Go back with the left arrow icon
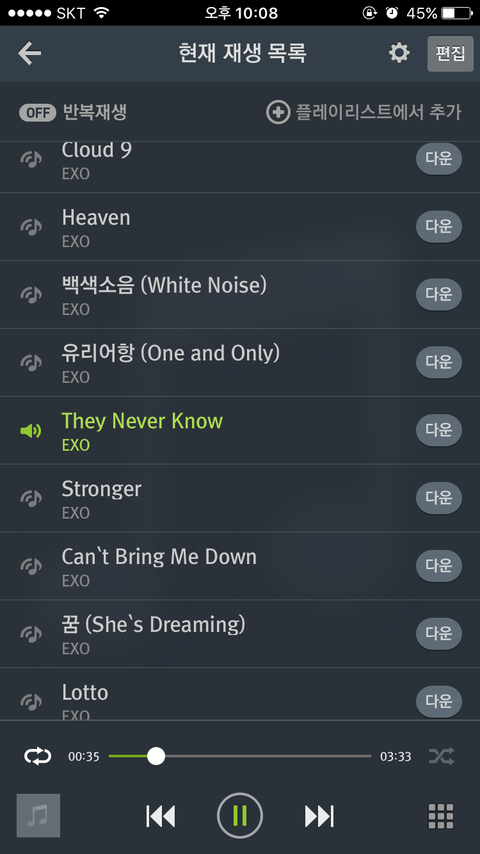Viewport: 480px width, 854px height. [x=29, y=53]
